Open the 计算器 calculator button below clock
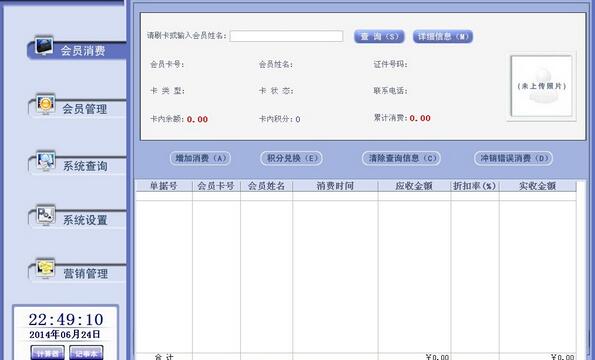 coord(47,353)
